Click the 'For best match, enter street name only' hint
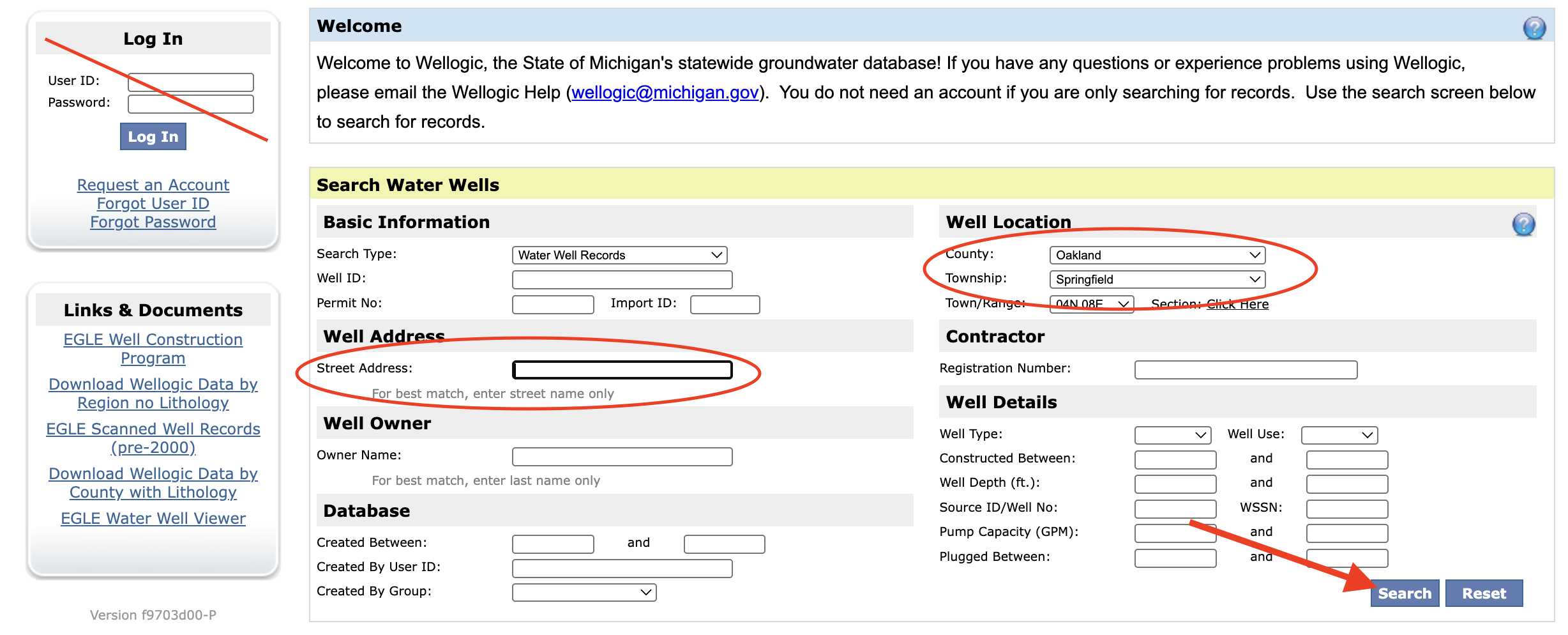Viewport: 1568px width, 635px height. [493, 394]
